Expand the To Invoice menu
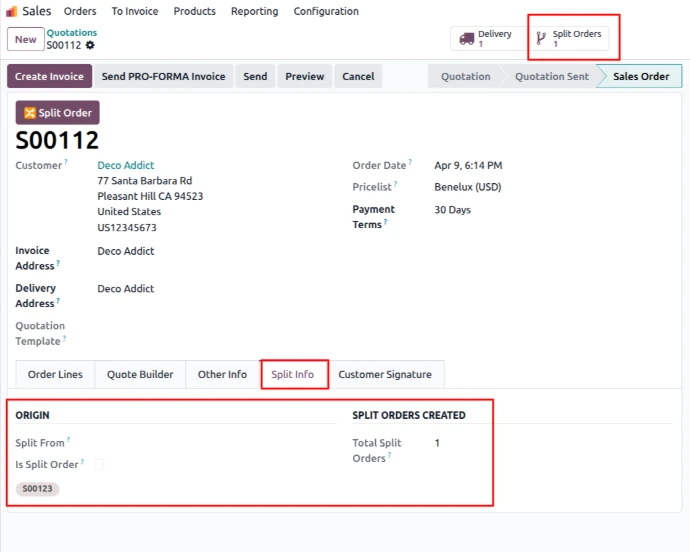The width and height of the screenshot is (690, 552). 134,12
